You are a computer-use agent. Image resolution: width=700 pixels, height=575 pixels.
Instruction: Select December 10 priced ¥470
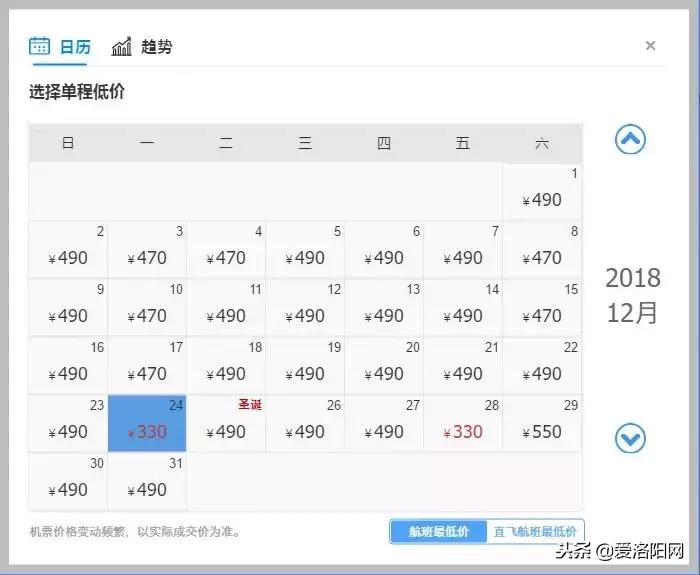(147, 308)
